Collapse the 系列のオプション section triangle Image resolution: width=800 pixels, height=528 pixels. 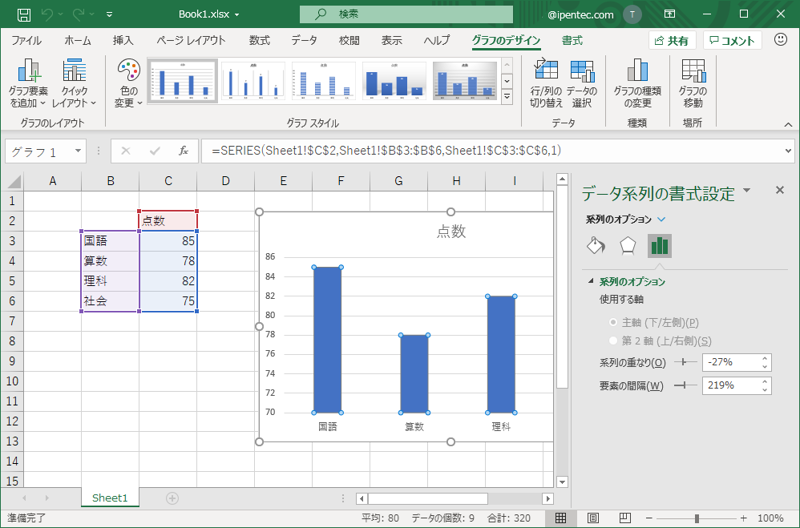click(591, 281)
